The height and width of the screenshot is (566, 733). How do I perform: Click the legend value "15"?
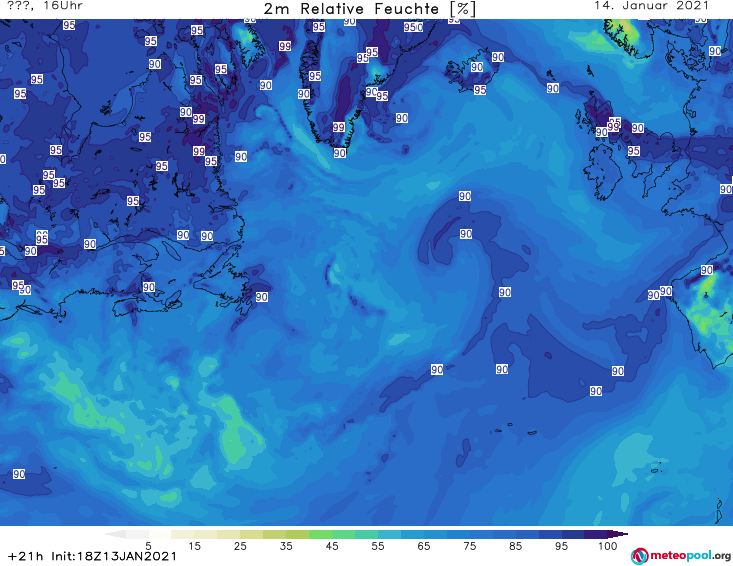194,546
